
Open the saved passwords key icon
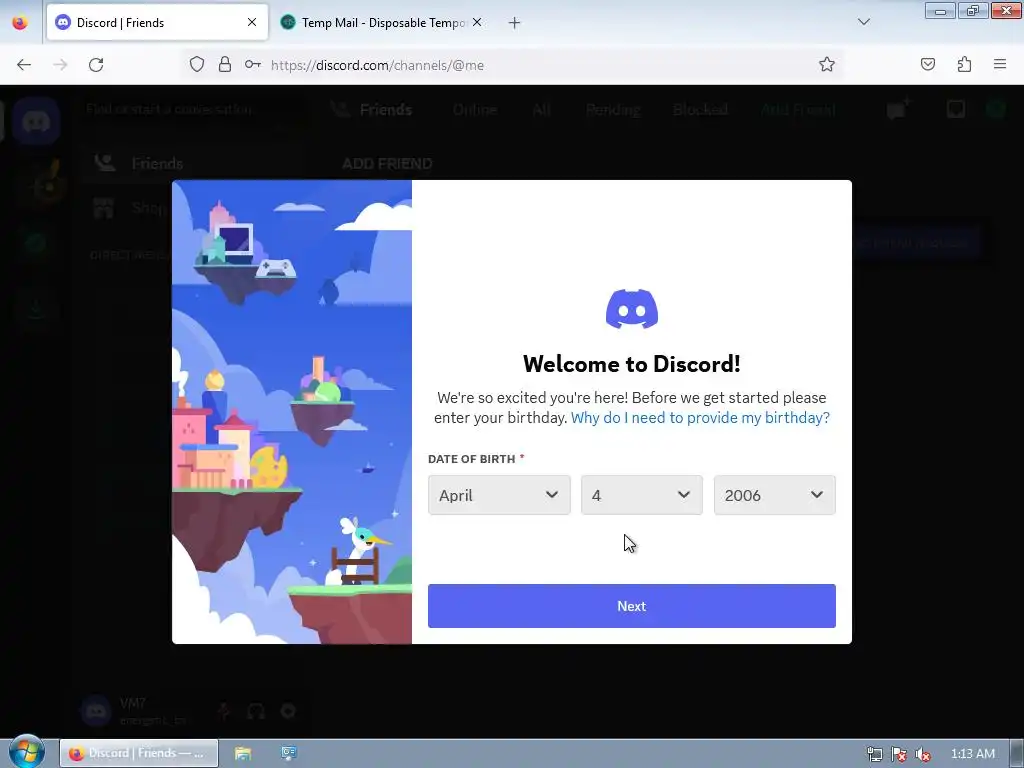[x=253, y=65]
